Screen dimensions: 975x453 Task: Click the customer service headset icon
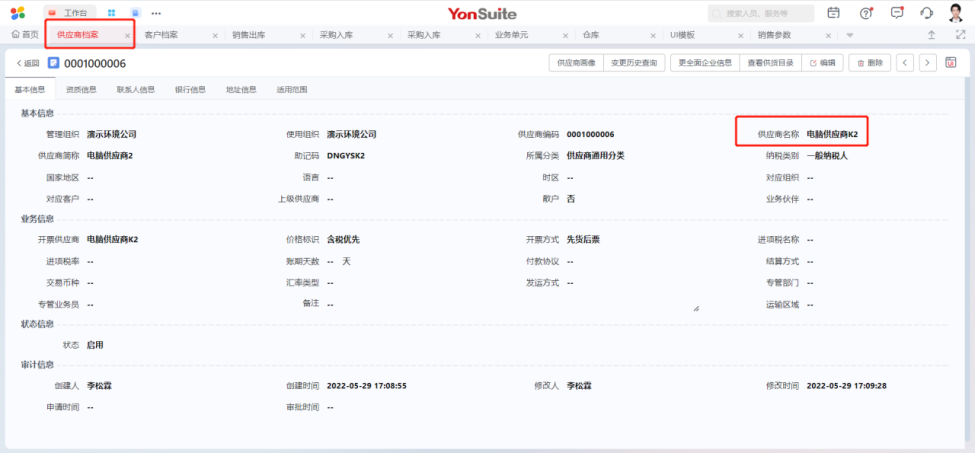click(x=926, y=13)
